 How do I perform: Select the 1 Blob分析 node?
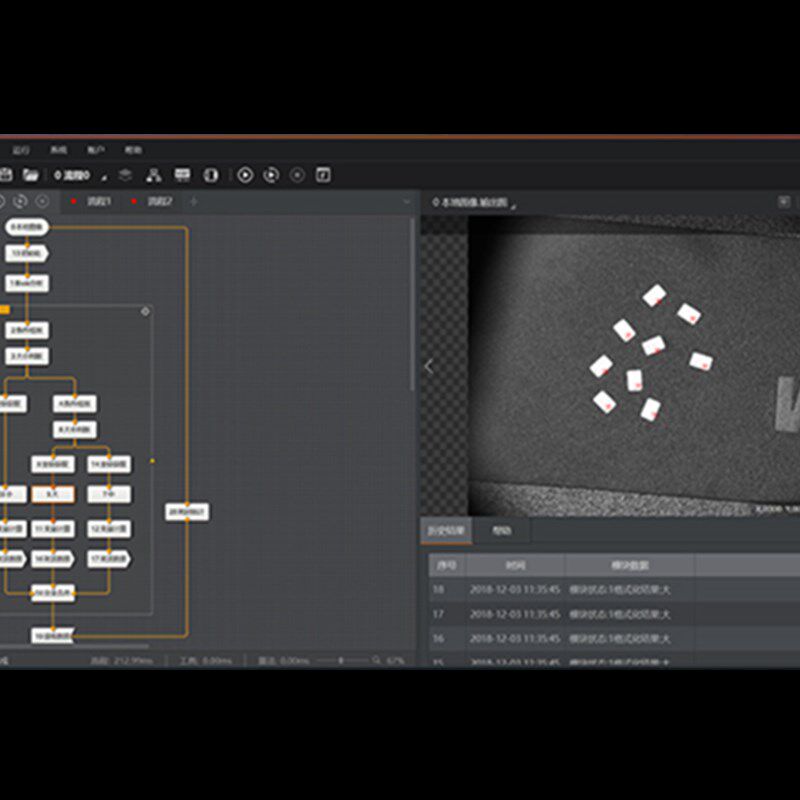[x=27, y=284]
